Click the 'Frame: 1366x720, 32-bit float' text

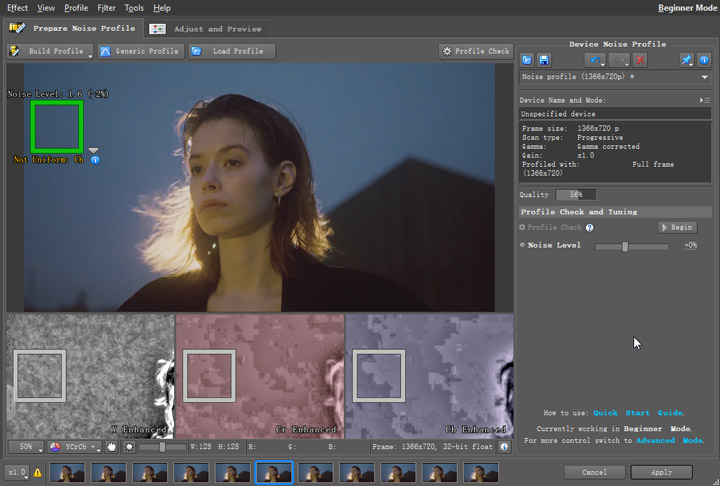pyautogui.click(x=432, y=446)
